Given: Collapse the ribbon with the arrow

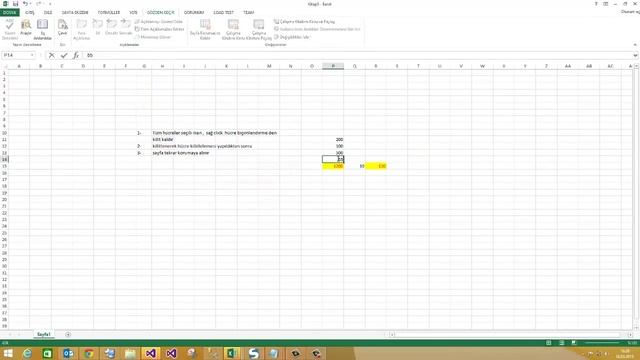Looking at the screenshot, I should pos(635,44).
